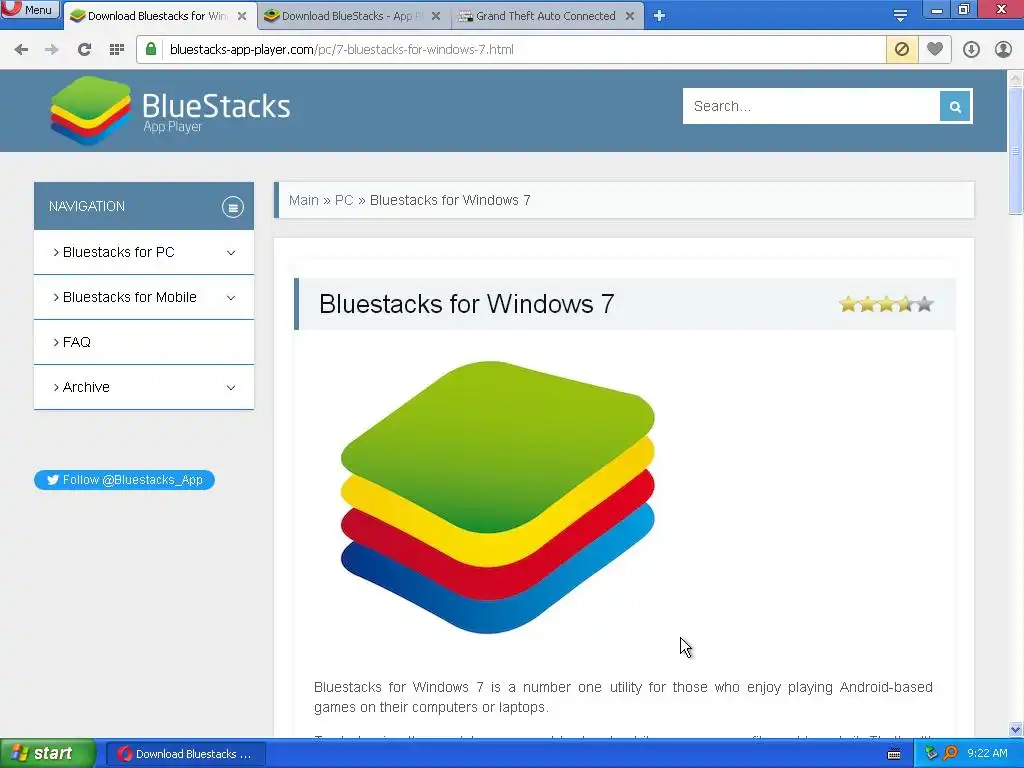This screenshot has width=1024, height=768.
Task: Click the Bluestacks for Windows 7 heading
Action: pyautogui.click(x=466, y=304)
